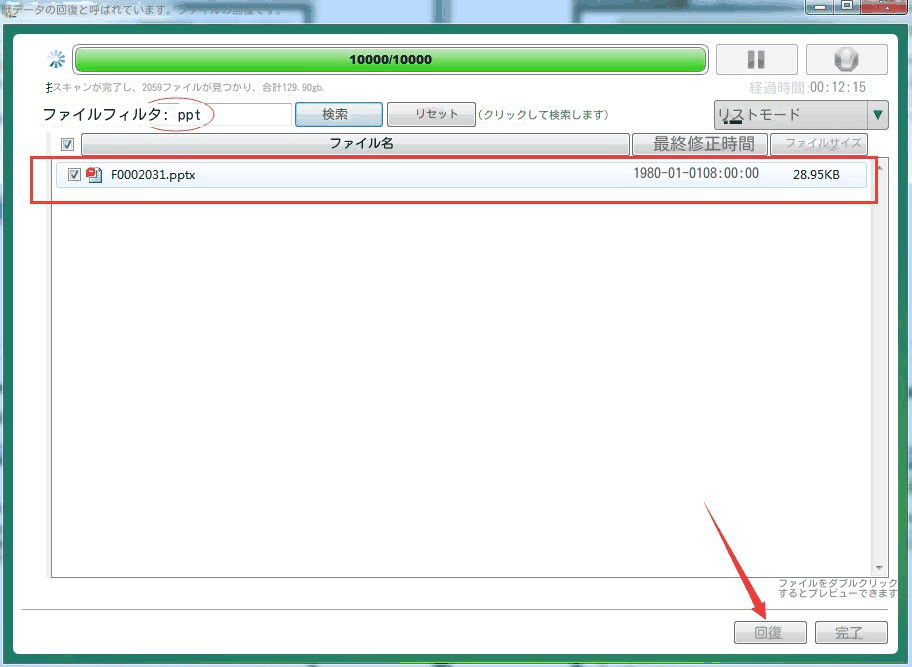912x667 pixels.
Task: Click the scroll up arrow of file list
Action: pyautogui.click(x=879, y=169)
